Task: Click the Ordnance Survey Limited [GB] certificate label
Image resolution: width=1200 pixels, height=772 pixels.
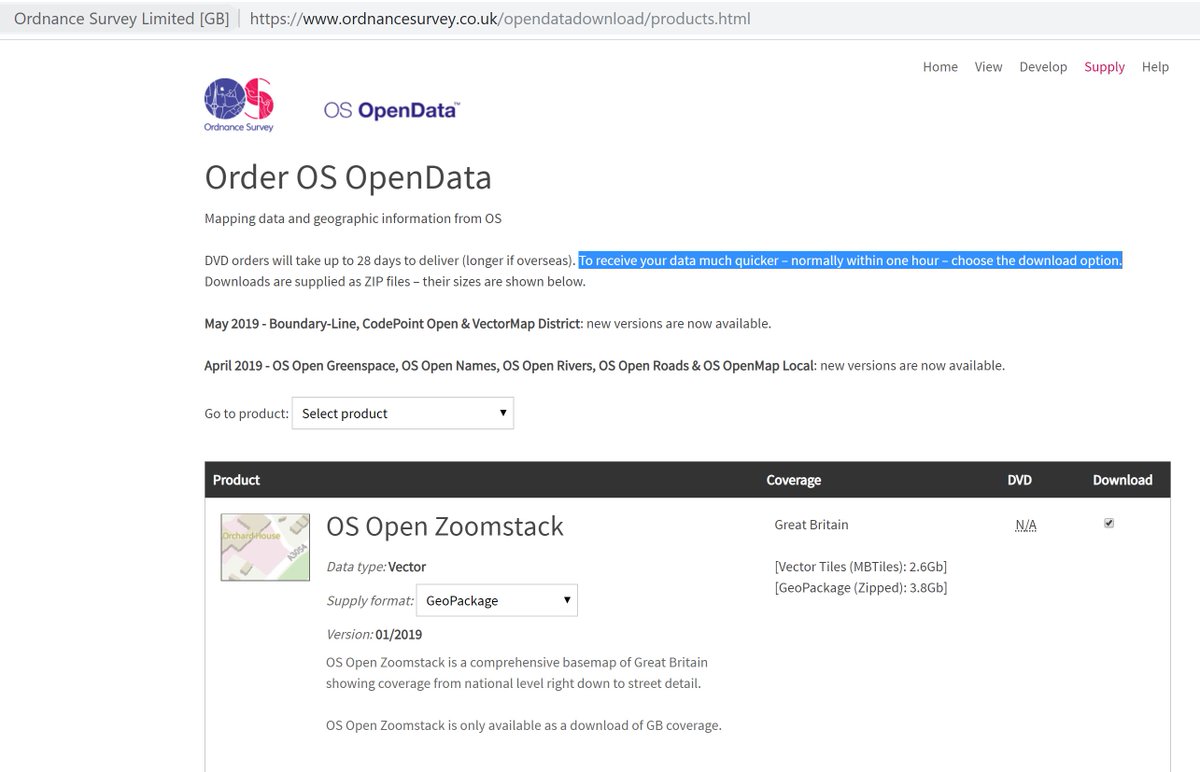Action: pos(121,19)
